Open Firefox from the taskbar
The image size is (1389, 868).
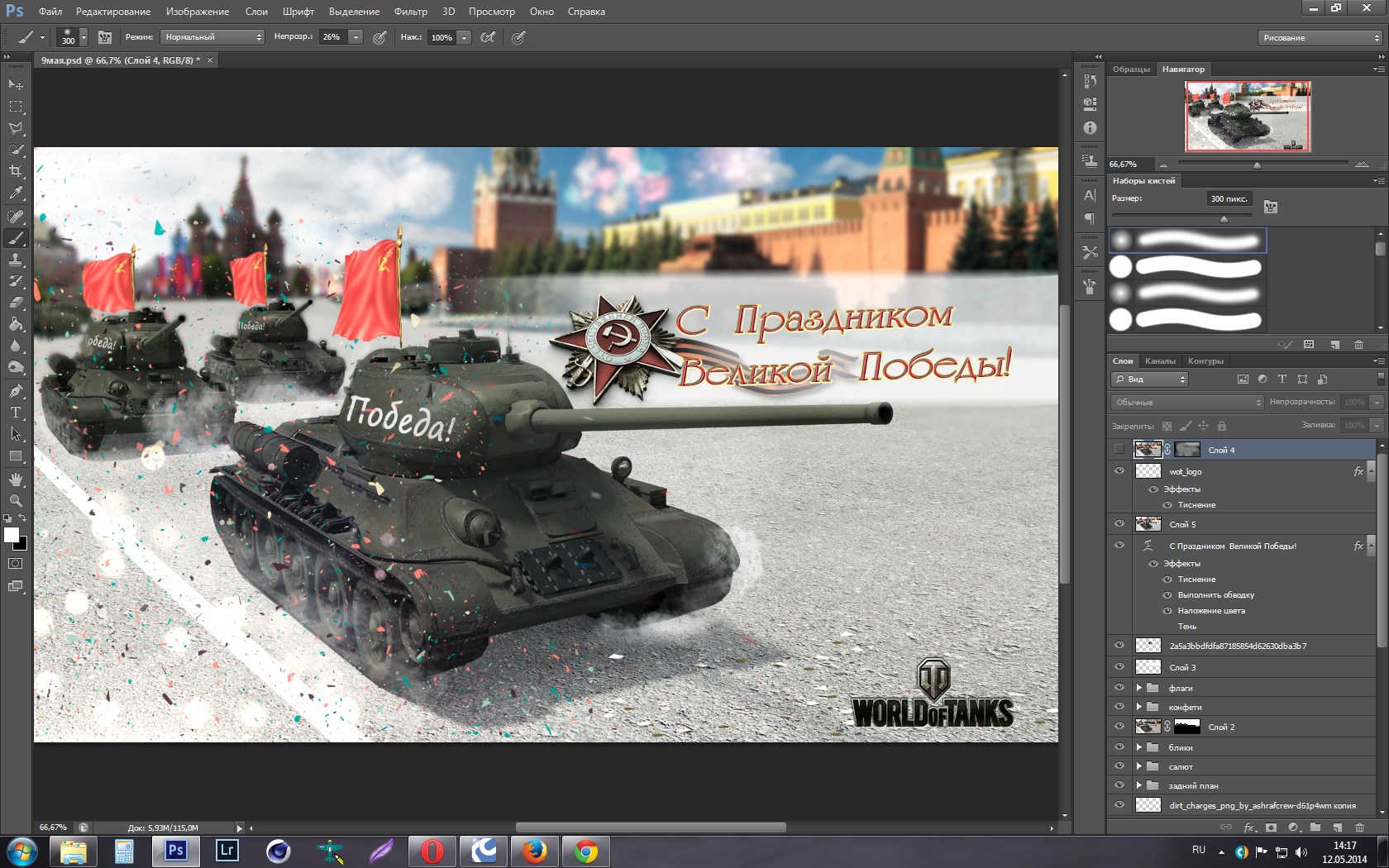pyautogui.click(x=535, y=851)
